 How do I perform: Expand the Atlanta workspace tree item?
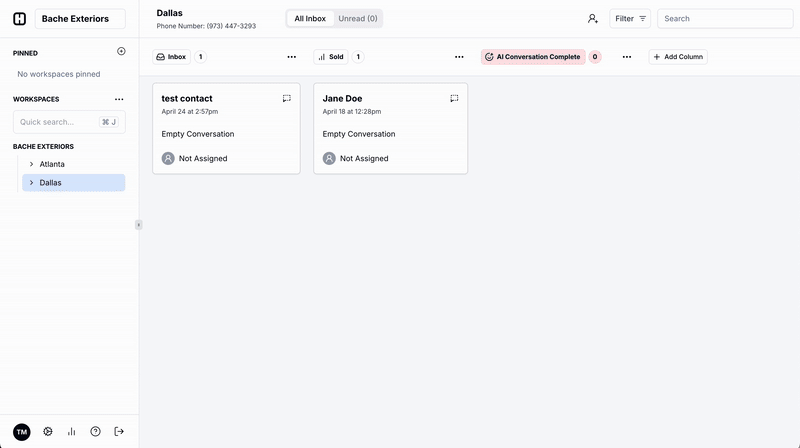[x=32, y=164]
